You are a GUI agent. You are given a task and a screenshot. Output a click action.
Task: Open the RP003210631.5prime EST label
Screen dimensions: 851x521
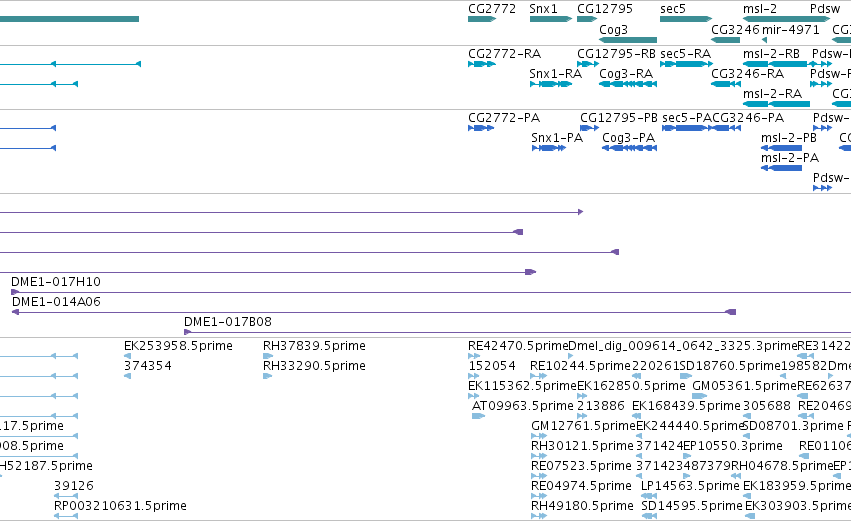pos(120,506)
